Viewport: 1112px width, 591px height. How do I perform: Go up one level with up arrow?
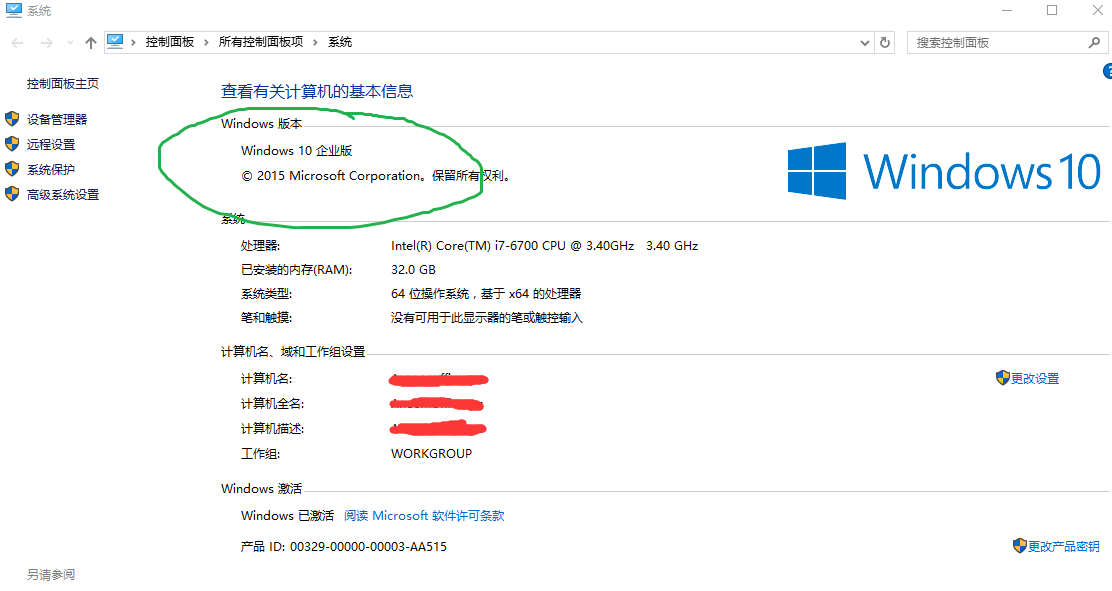pos(91,43)
